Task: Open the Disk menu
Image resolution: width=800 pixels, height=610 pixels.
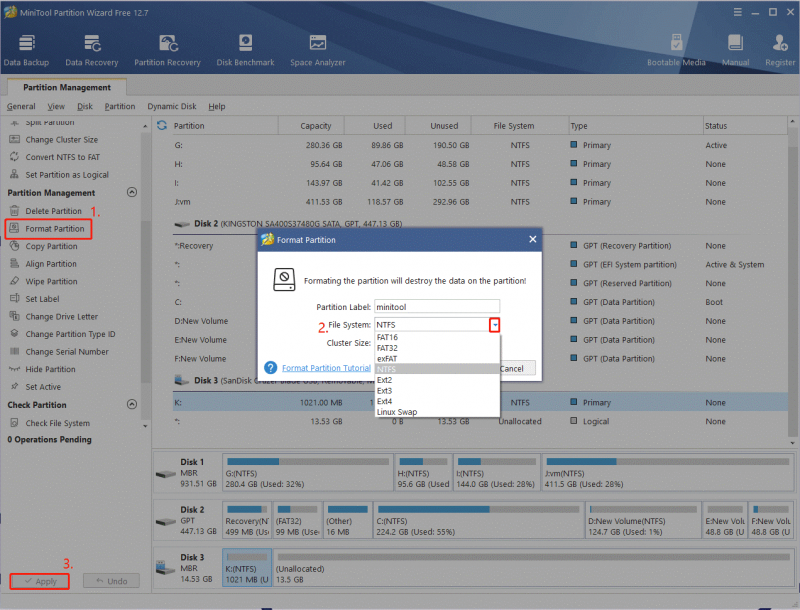Action: click(x=85, y=106)
